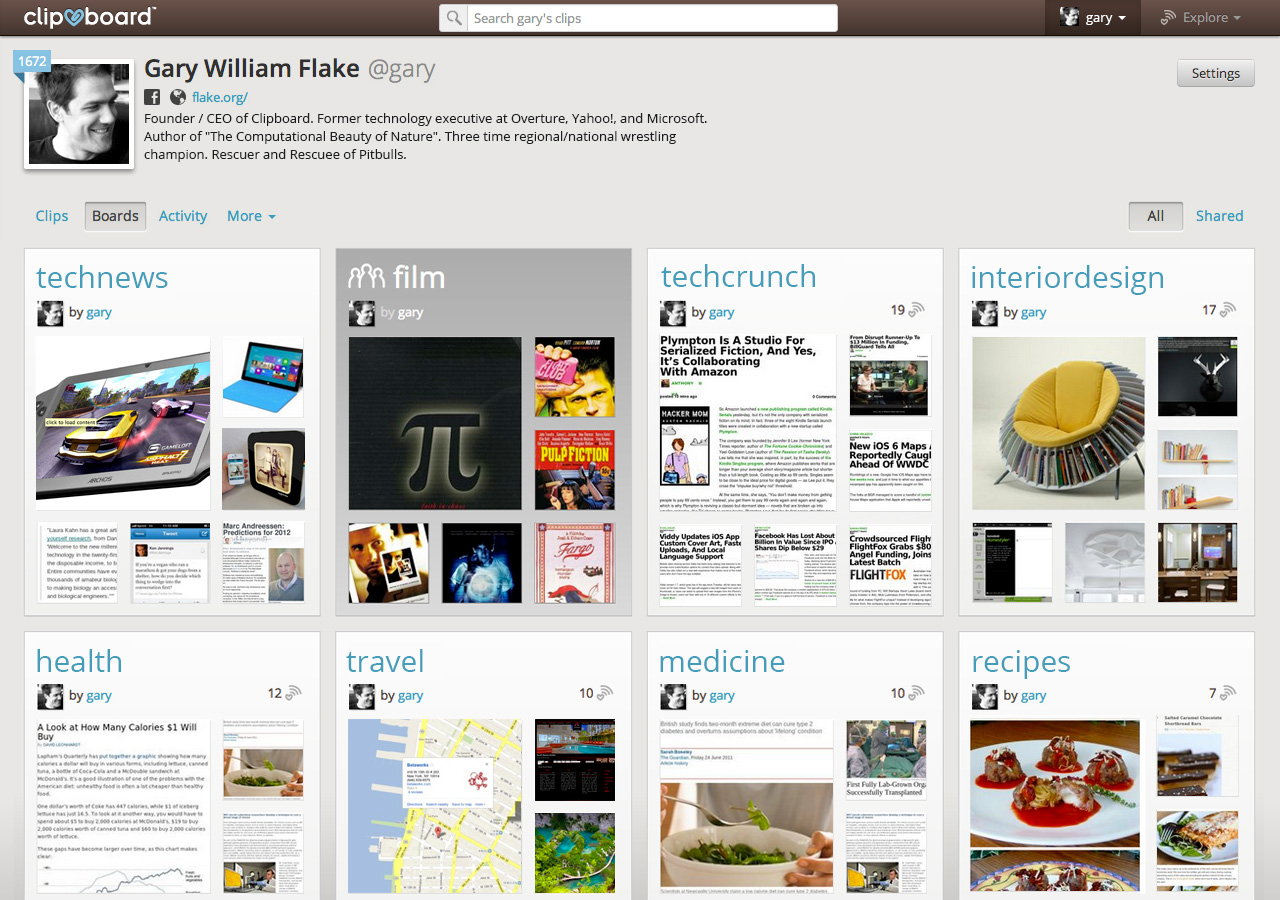Click the feed icon on interiordesign board

pos(1228,310)
